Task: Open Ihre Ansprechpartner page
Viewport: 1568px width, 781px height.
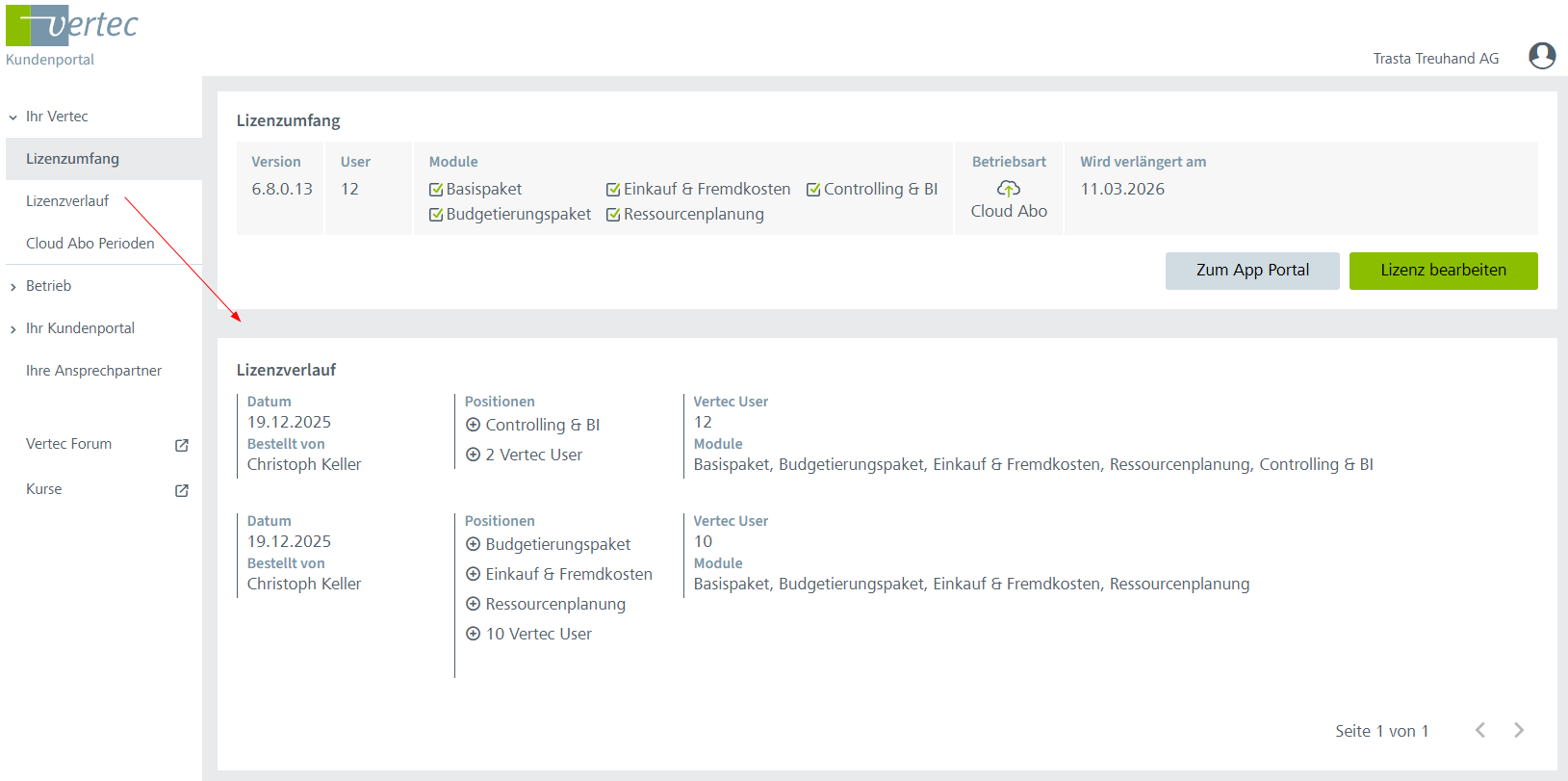Action: pos(93,371)
